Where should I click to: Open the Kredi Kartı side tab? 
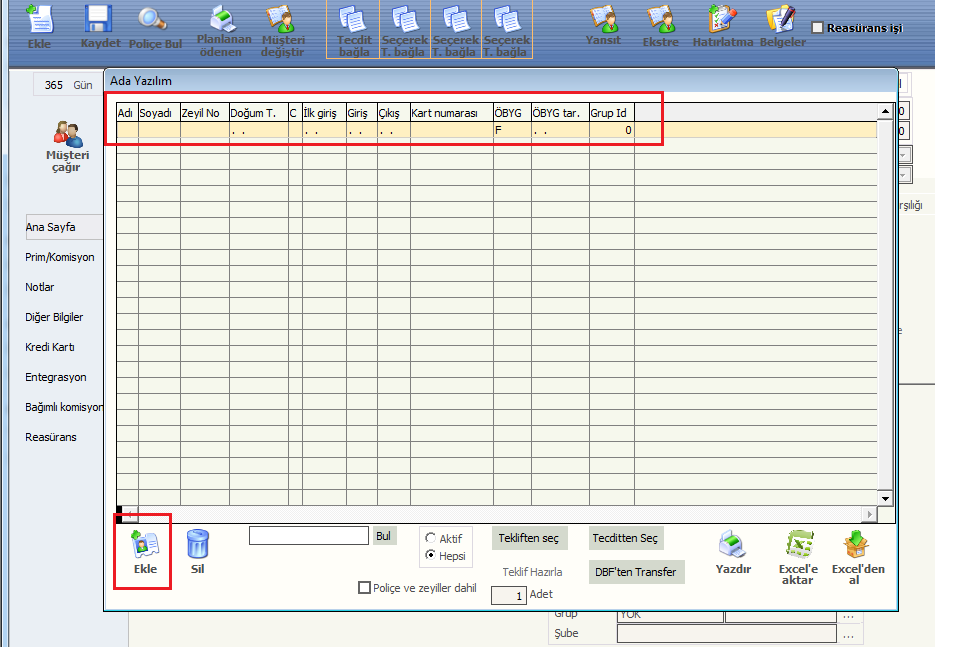click(50, 347)
